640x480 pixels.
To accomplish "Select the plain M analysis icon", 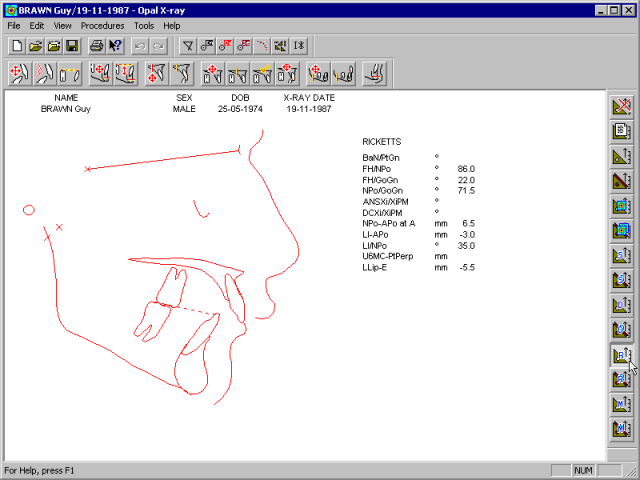I will pyautogui.click(x=621, y=404).
